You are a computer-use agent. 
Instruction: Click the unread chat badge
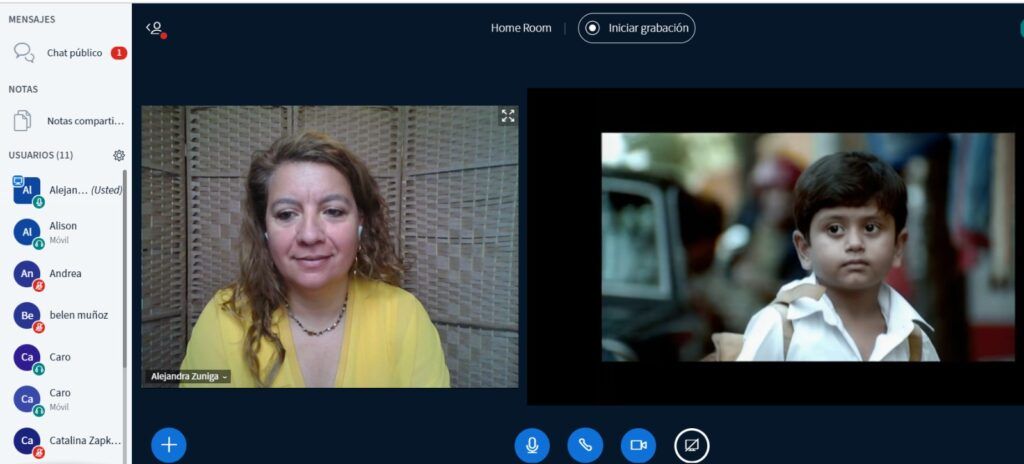click(x=118, y=53)
